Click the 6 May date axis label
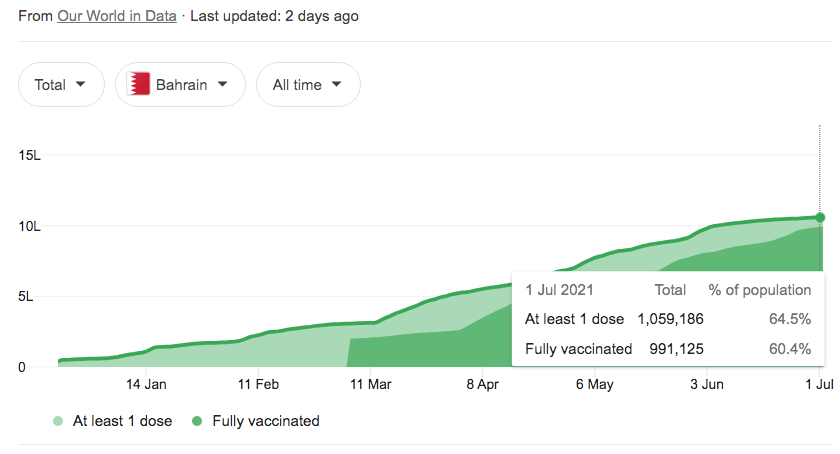Viewport: 840px width, 454px height. coord(595,384)
